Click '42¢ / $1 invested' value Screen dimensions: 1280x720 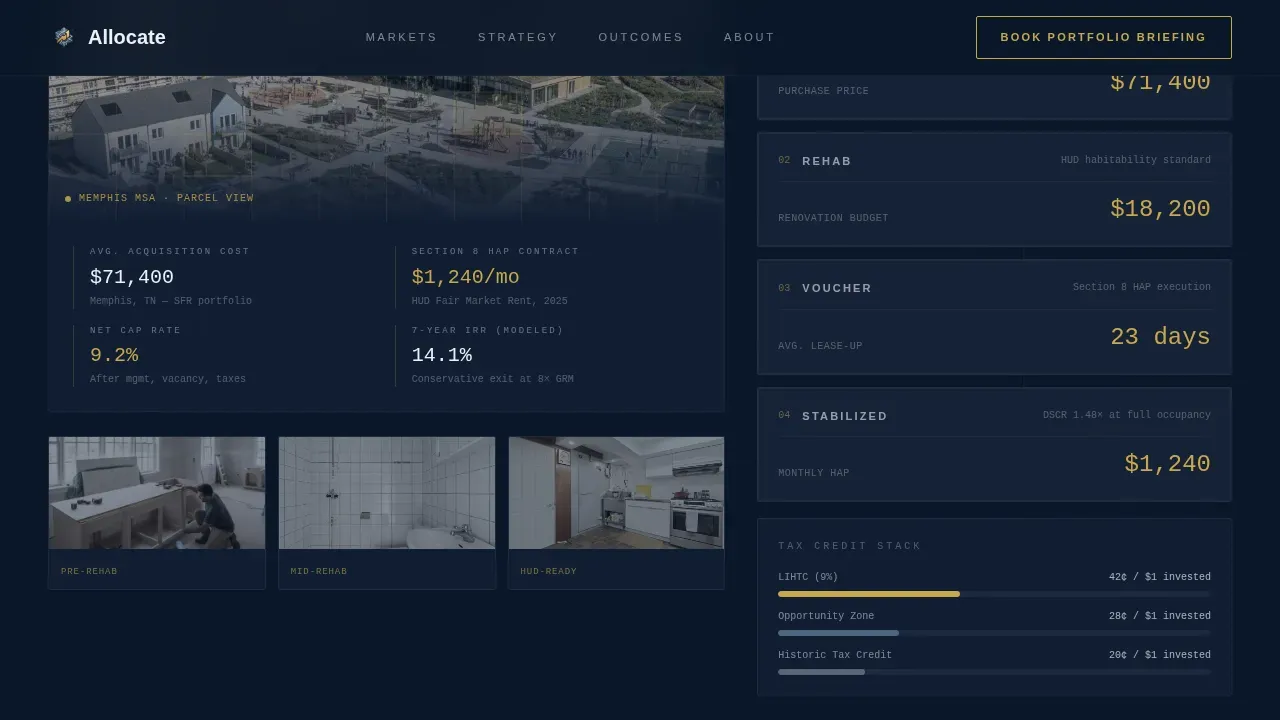click(x=1160, y=577)
